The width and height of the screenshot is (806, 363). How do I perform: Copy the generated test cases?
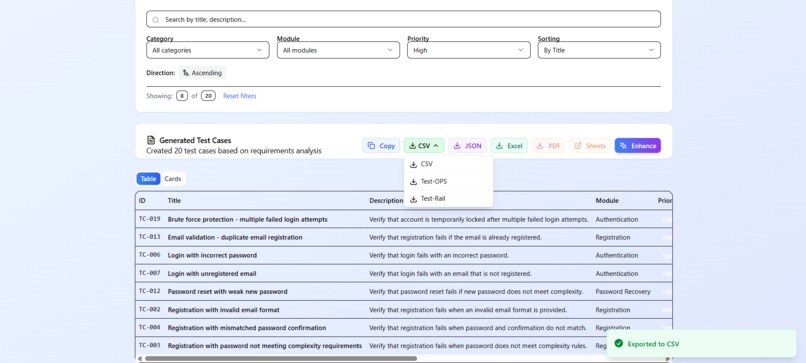click(x=381, y=146)
